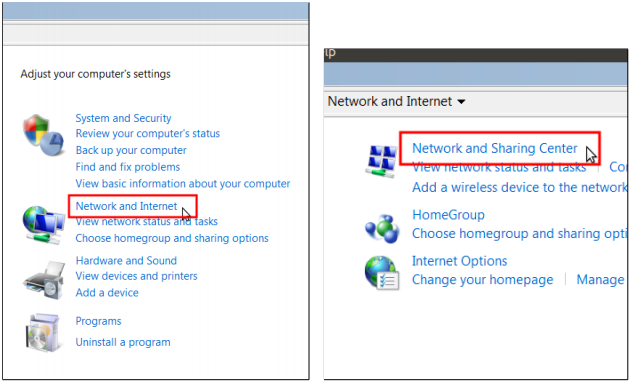Open View devices and printers

point(137,276)
